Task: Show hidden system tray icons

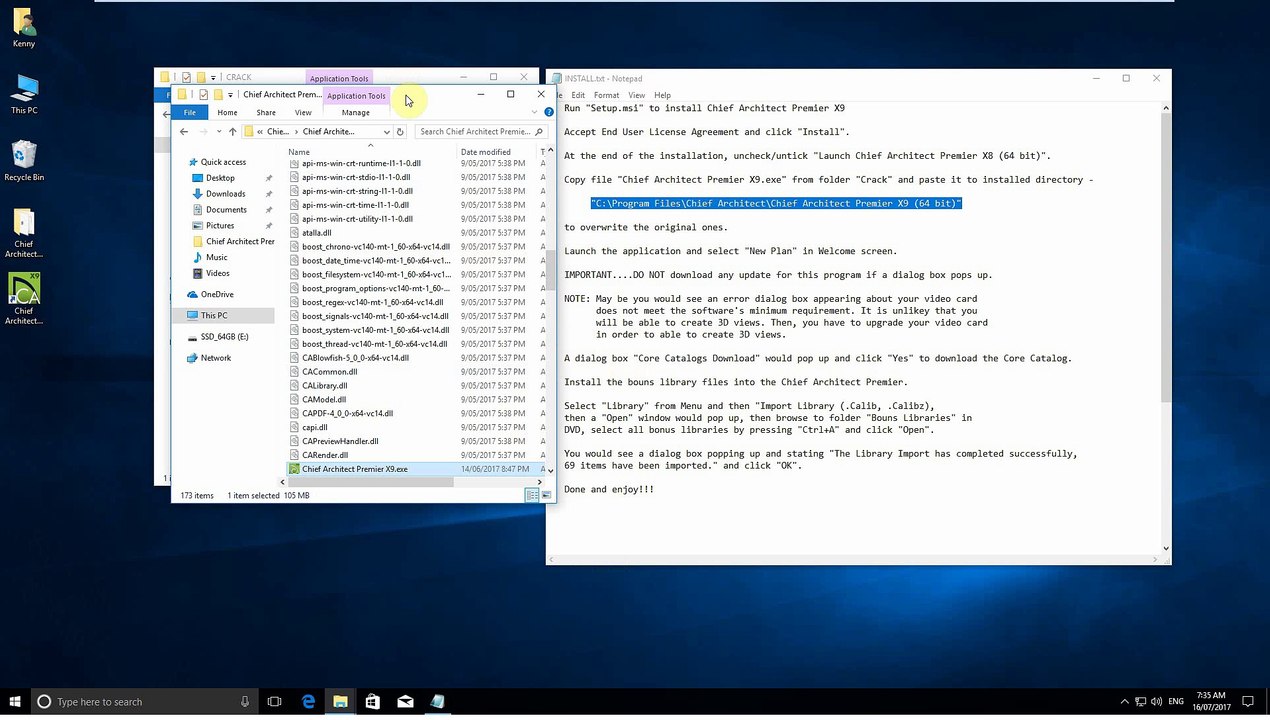Action: pos(1124,702)
